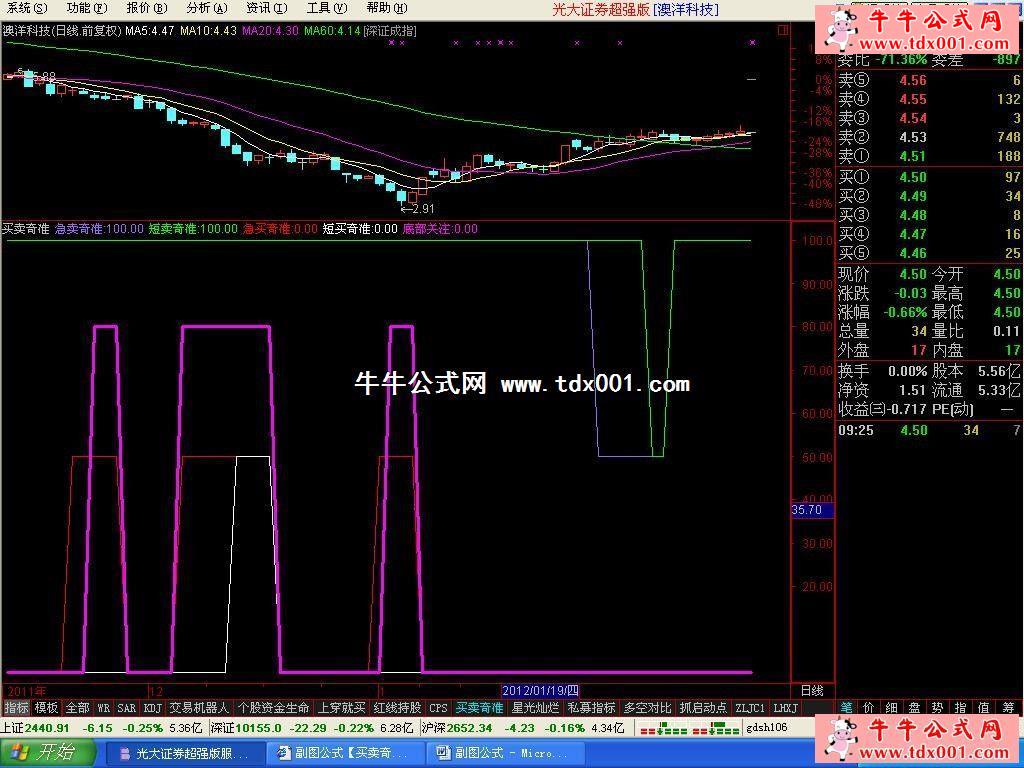Click the [深证成指] label in the chart header
This screenshot has height=768, width=1024.
click(390, 31)
